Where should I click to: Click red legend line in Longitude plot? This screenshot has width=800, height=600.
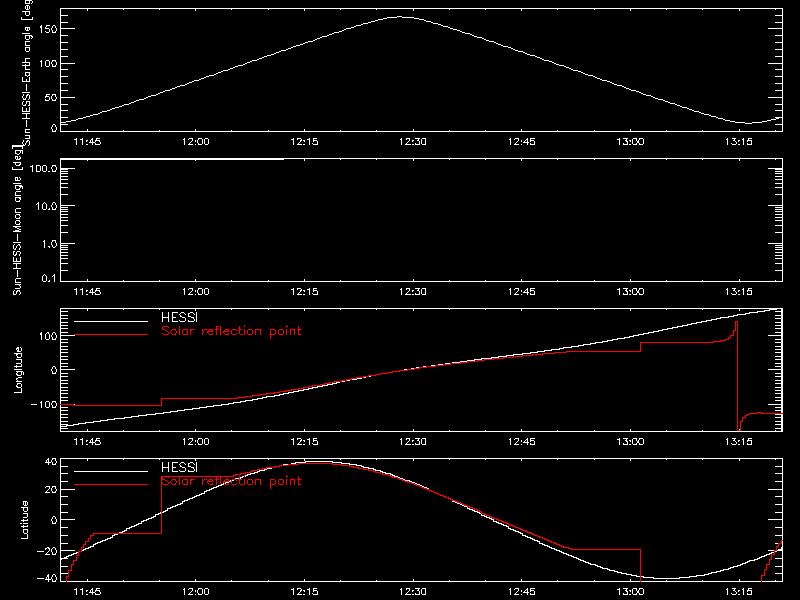pos(111,335)
